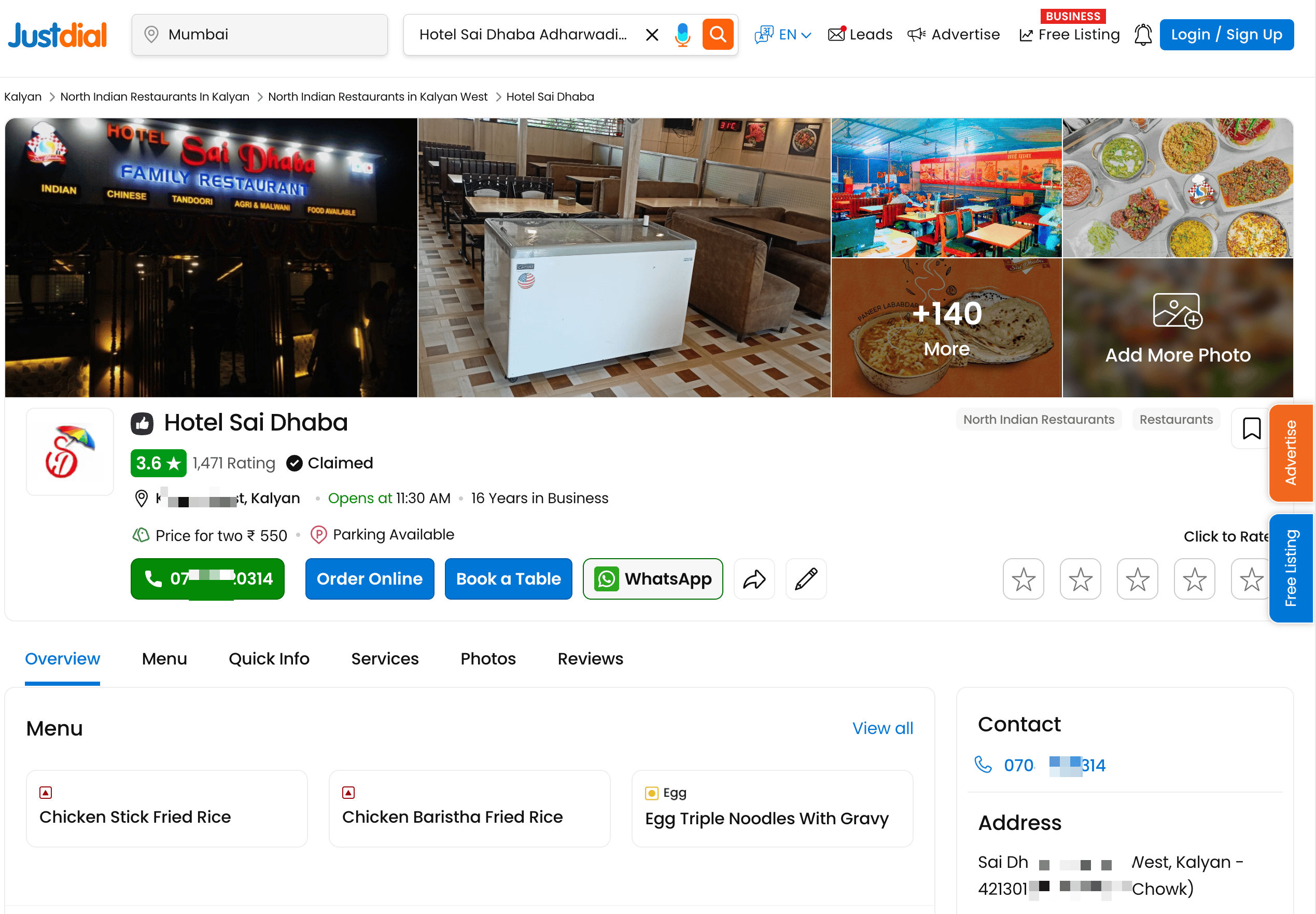Clear the search box with X icon
Screen dimensions: 1316x914
[x=651, y=34]
